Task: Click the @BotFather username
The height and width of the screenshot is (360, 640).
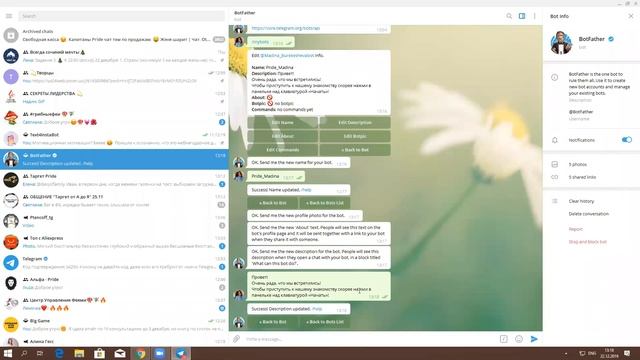Action: click(581, 111)
